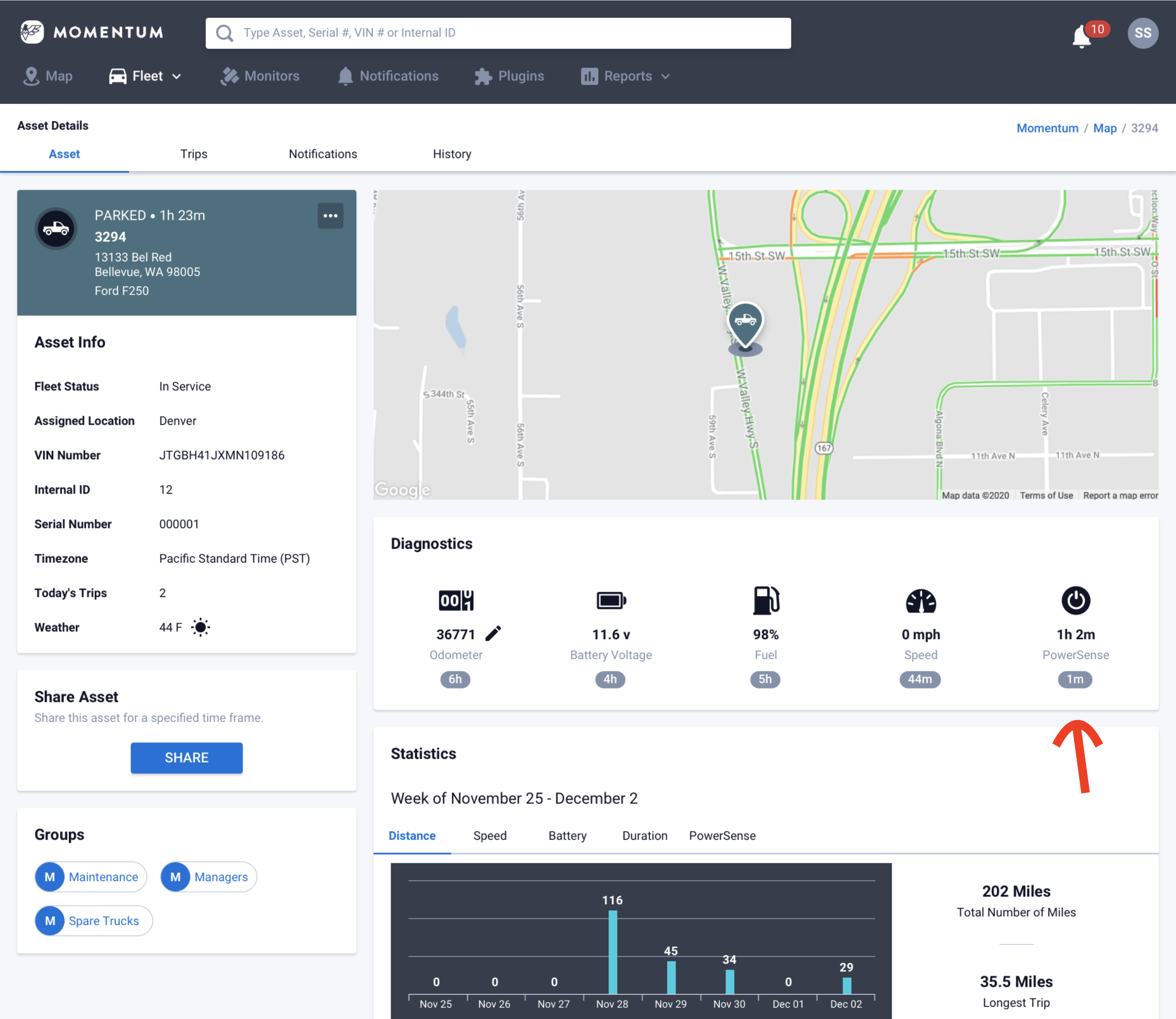Open the Terms of Use link
This screenshot has height=1019, width=1176.
(x=1046, y=495)
